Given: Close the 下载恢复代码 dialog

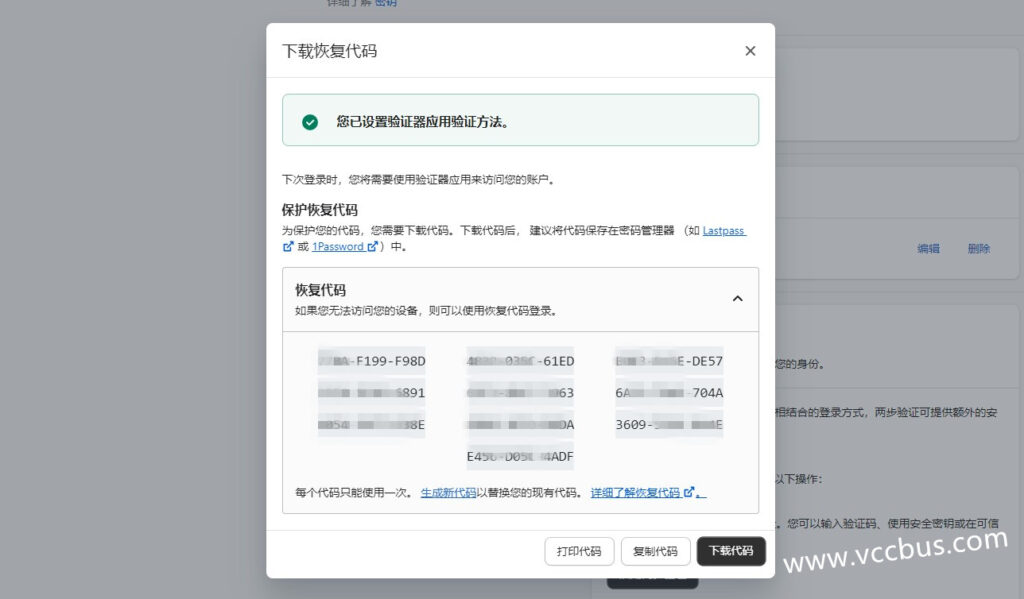Looking at the screenshot, I should coord(750,51).
